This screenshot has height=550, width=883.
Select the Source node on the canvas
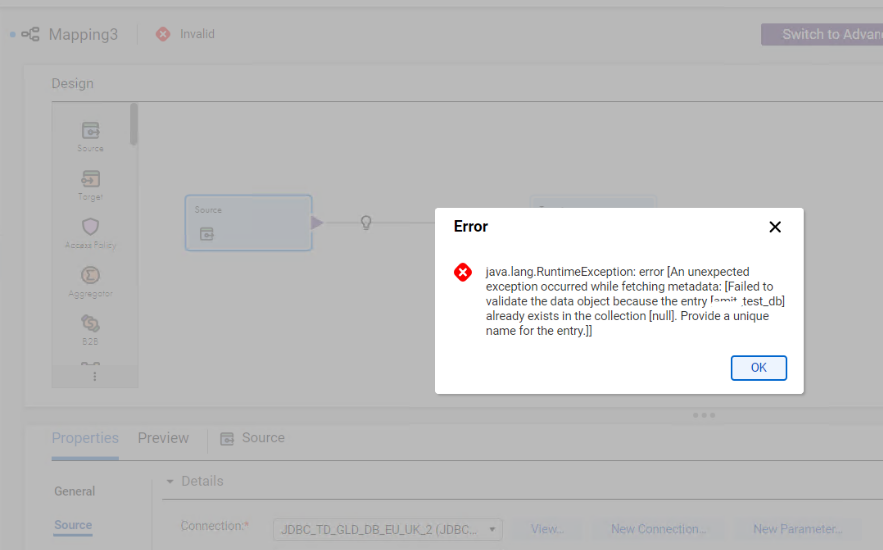[x=248, y=223]
